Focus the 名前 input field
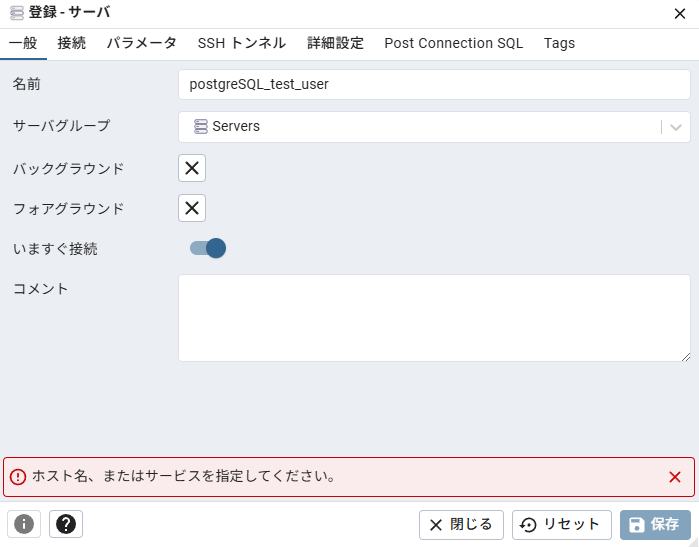699x547 pixels. [x=434, y=84]
